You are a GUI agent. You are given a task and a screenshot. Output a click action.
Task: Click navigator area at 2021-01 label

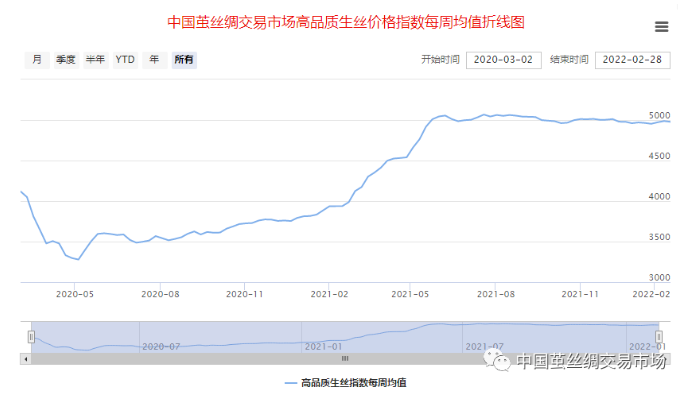tap(325, 346)
